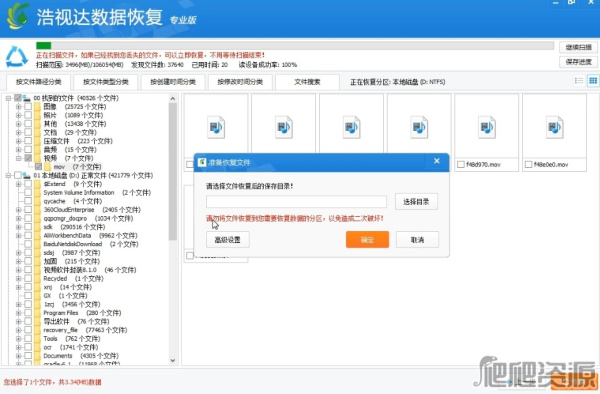
Task: Click drive icon of 00 found files
Action: click(x=27, y=98)
